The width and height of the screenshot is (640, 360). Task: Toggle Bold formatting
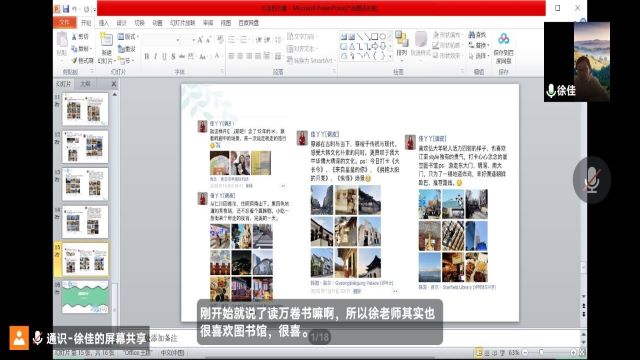pos(147,57)
